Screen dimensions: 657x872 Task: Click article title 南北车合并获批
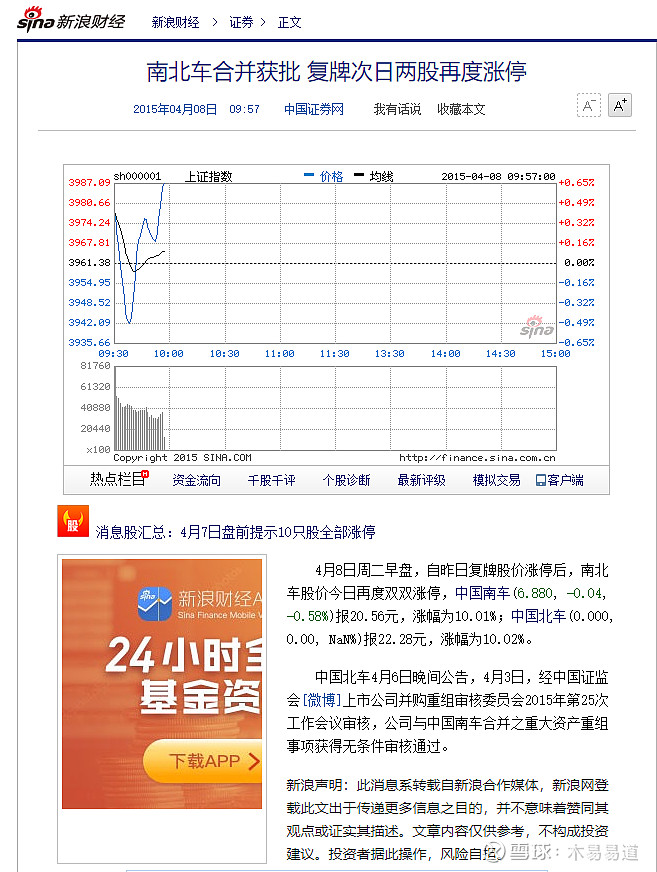pos(336,72)
